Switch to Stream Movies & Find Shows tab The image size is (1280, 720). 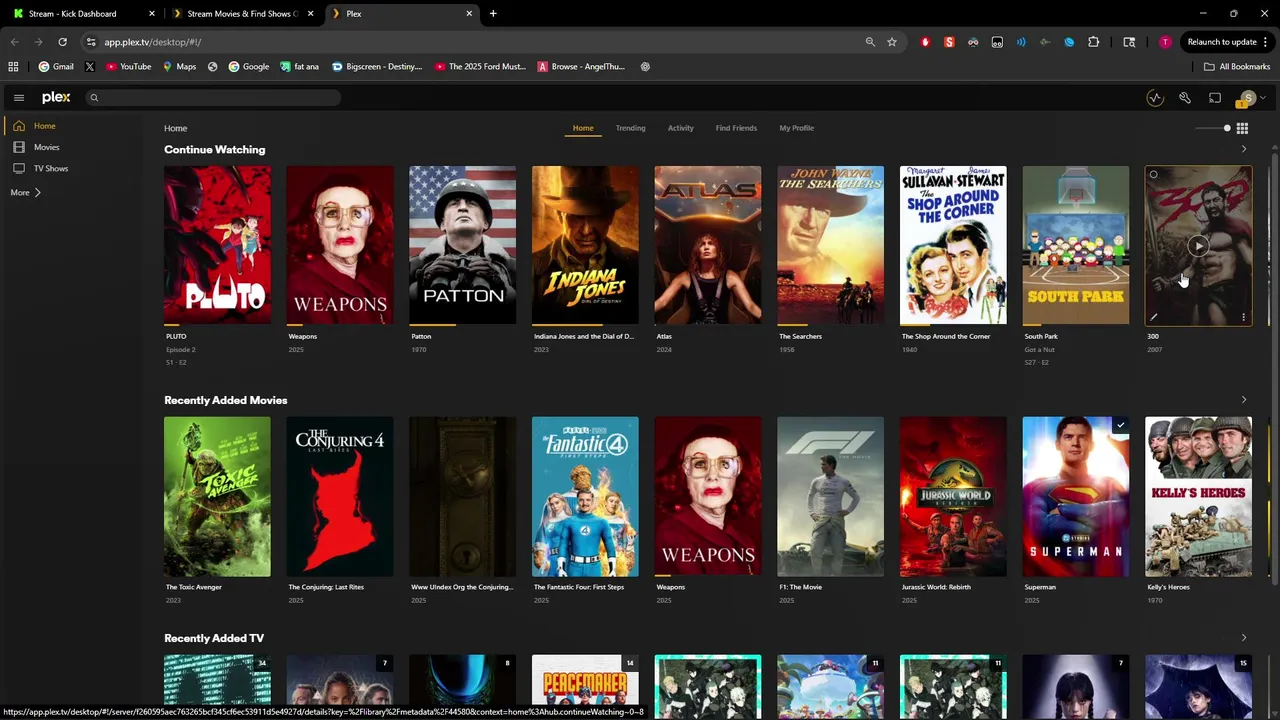tap(241, 14)
